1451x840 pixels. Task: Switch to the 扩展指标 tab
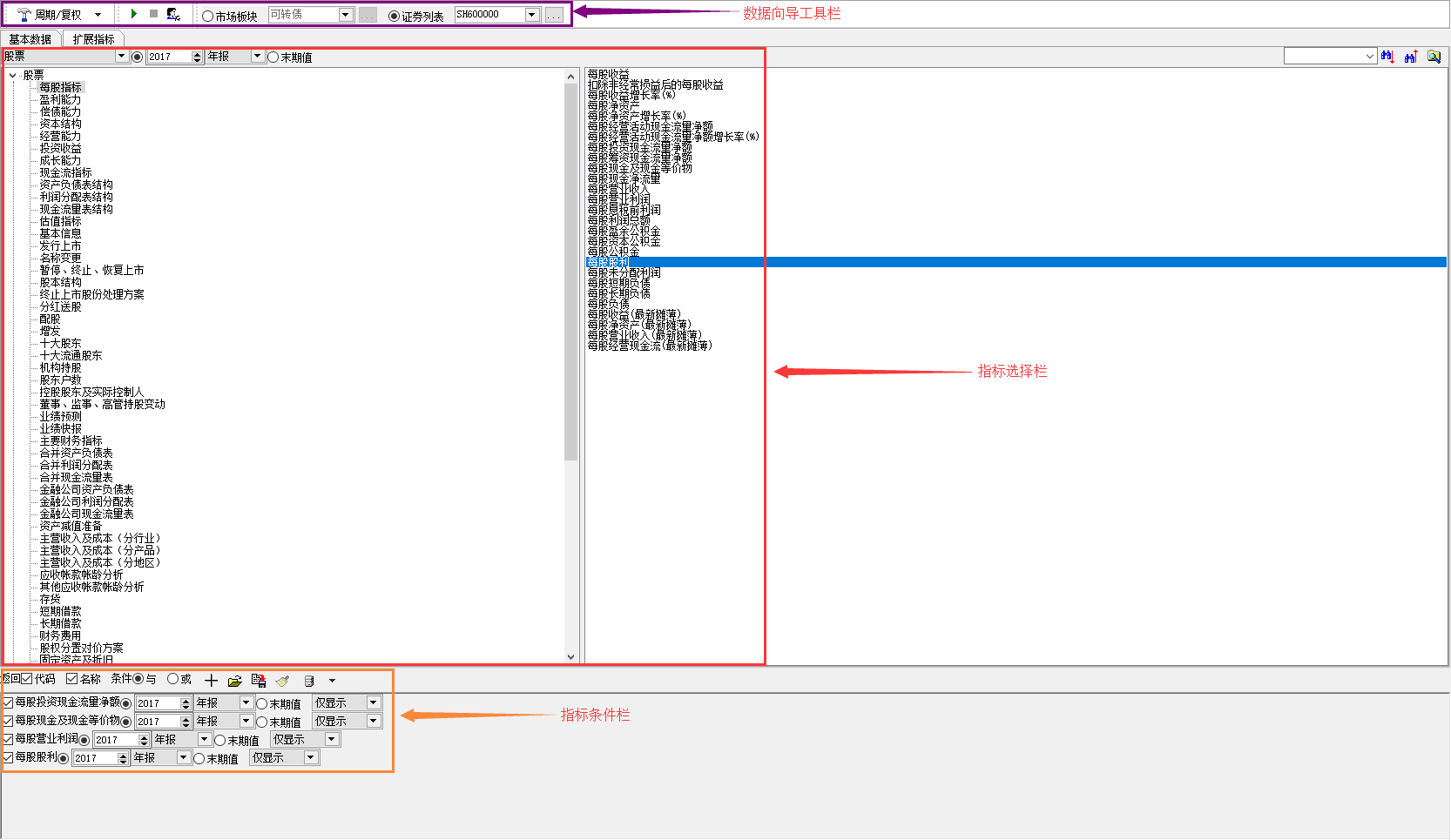(94, 39)
